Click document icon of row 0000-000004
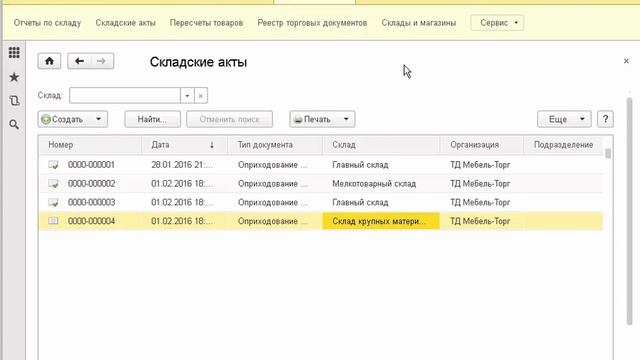 (x=53, y=221)
